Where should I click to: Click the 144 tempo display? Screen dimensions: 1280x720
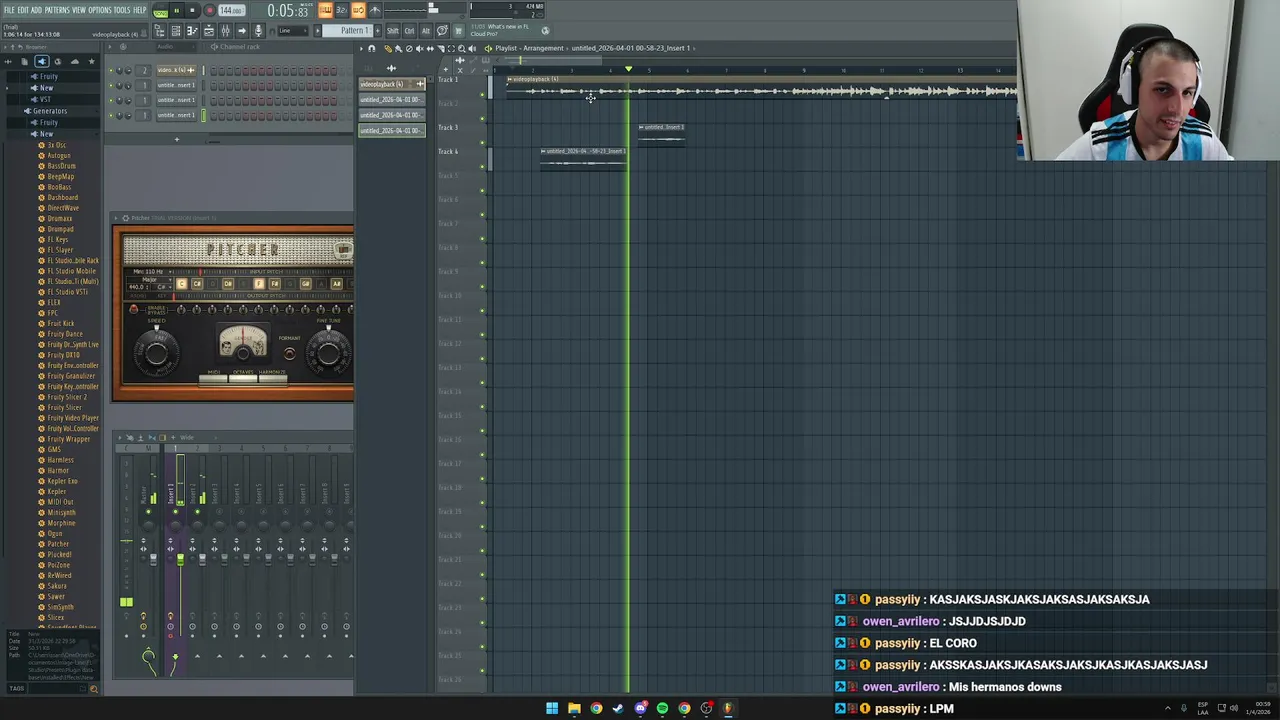click(x=231, y=11)
